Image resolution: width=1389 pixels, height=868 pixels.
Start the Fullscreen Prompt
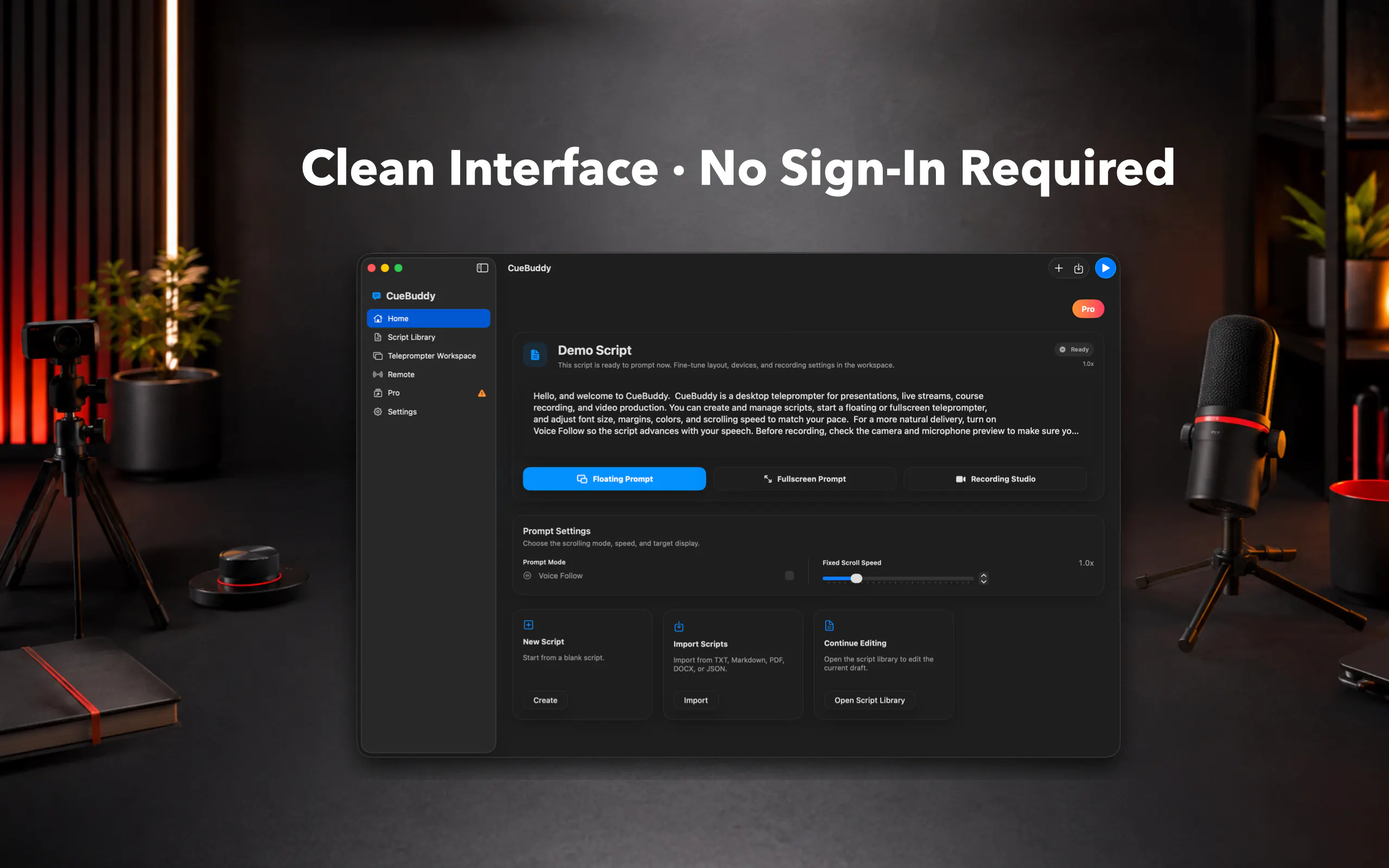point(805,479)
